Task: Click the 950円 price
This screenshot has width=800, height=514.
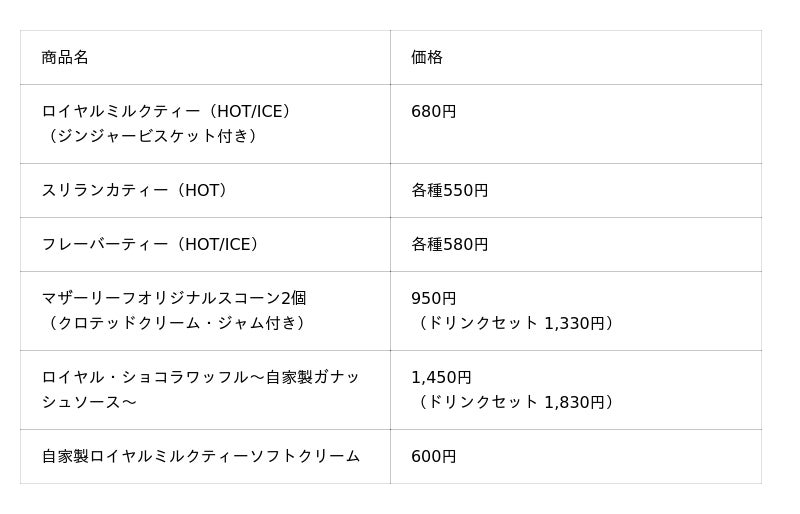Action: [434, 298]
